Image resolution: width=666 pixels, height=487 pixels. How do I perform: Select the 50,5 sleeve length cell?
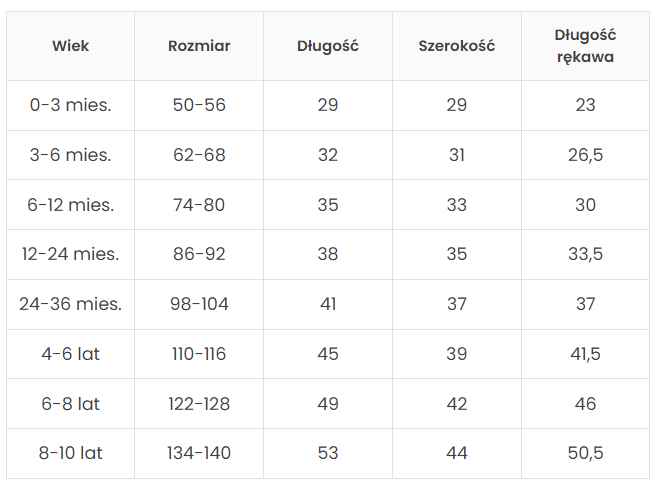pyautogui.click(x=585, y=453)
